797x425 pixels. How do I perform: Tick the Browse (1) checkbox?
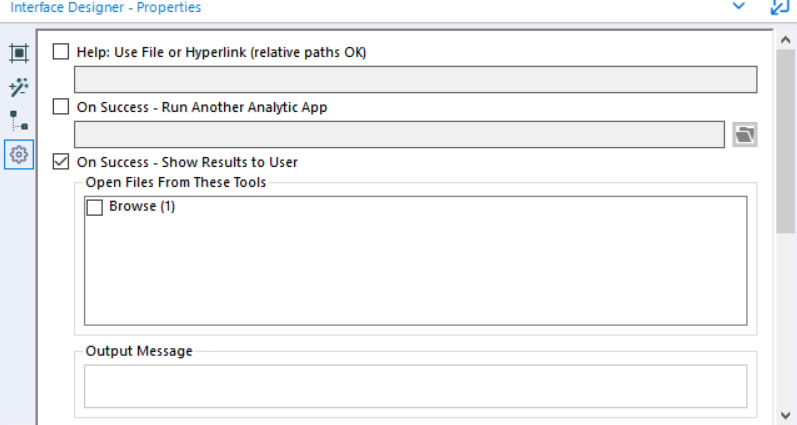95,207
